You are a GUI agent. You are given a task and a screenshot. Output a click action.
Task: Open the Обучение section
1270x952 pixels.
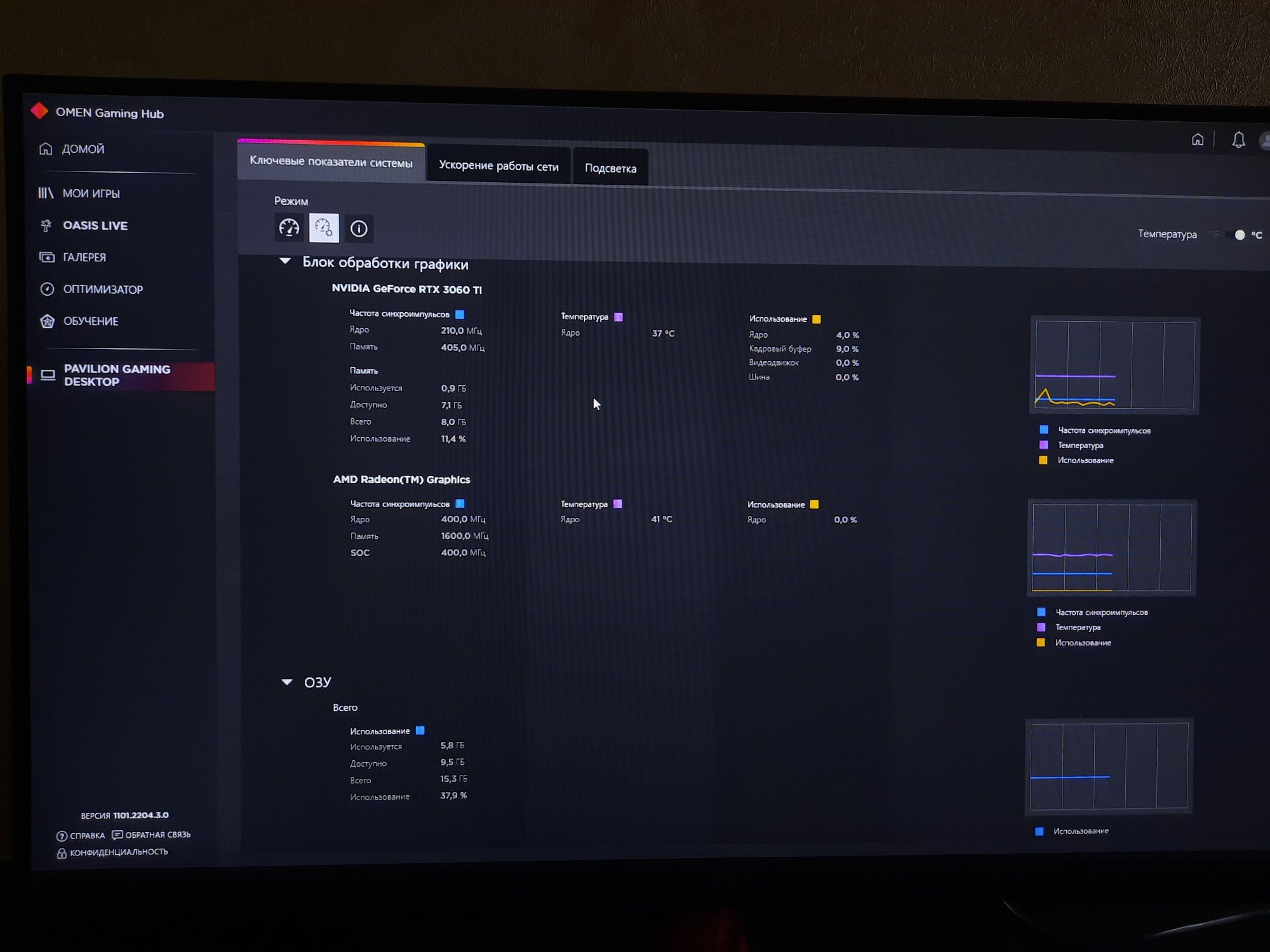coord(79,321)
